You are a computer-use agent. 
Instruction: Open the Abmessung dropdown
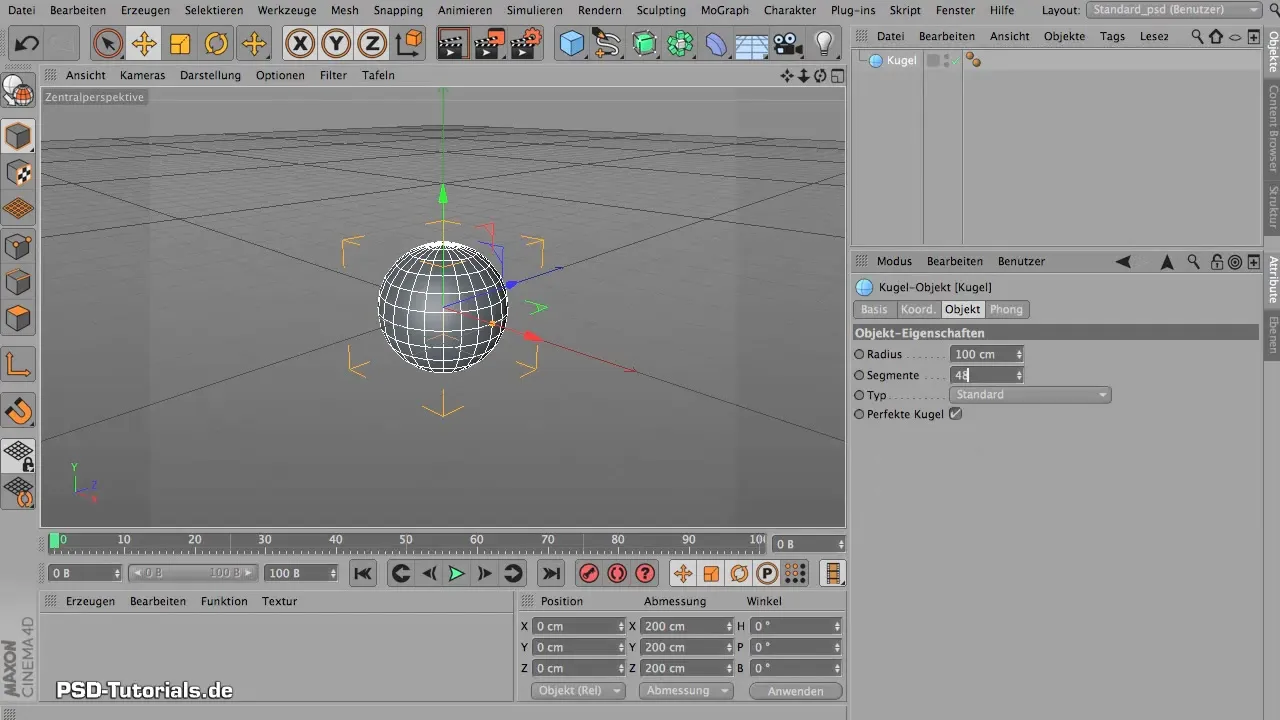tap(685, 691)
